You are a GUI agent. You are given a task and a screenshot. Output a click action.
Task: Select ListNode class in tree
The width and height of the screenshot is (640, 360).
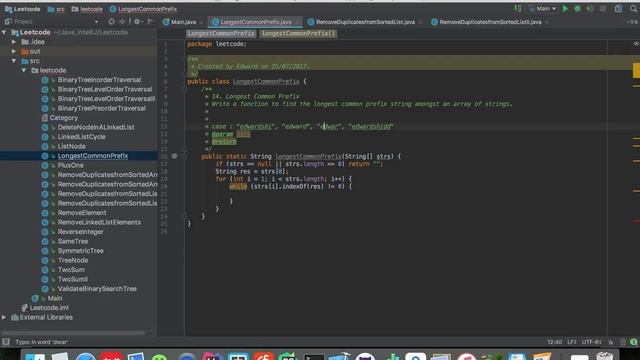tap(71, 146)
